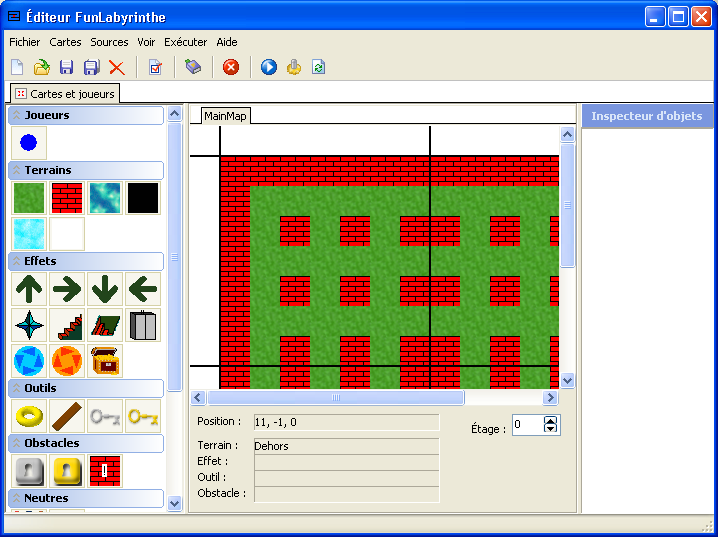Select the blue player circle
718x537 pixels.
29,143
